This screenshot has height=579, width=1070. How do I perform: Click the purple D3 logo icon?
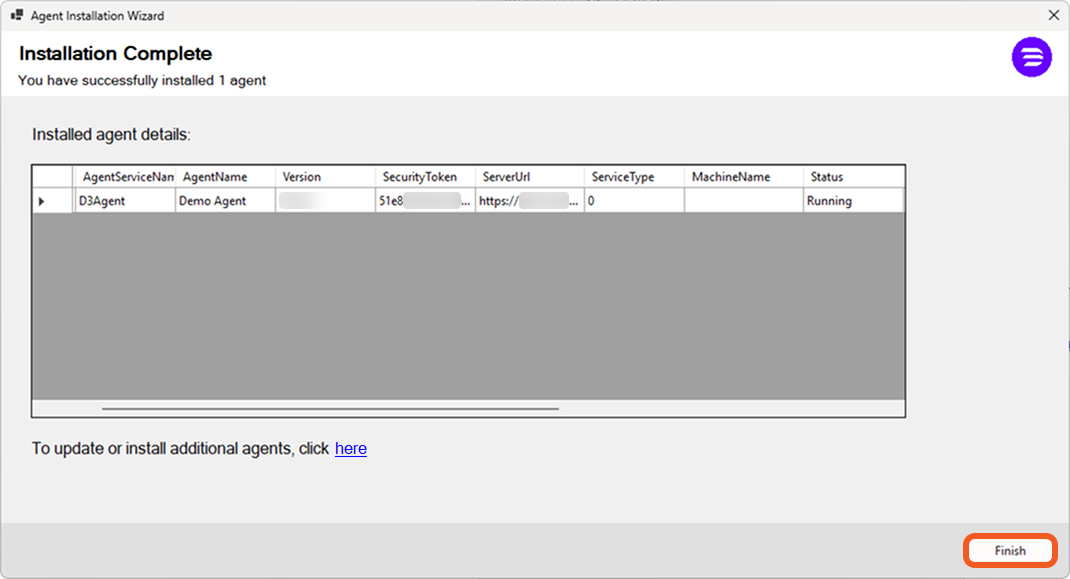pyautogui.click(x=1031, y=57)
